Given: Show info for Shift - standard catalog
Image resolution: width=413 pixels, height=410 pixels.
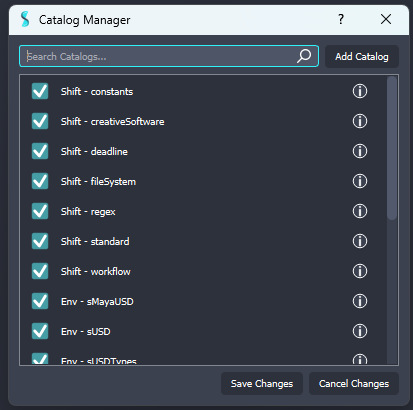Looking at the screenshot, I should pyautogui.click(x=360, y=241).
